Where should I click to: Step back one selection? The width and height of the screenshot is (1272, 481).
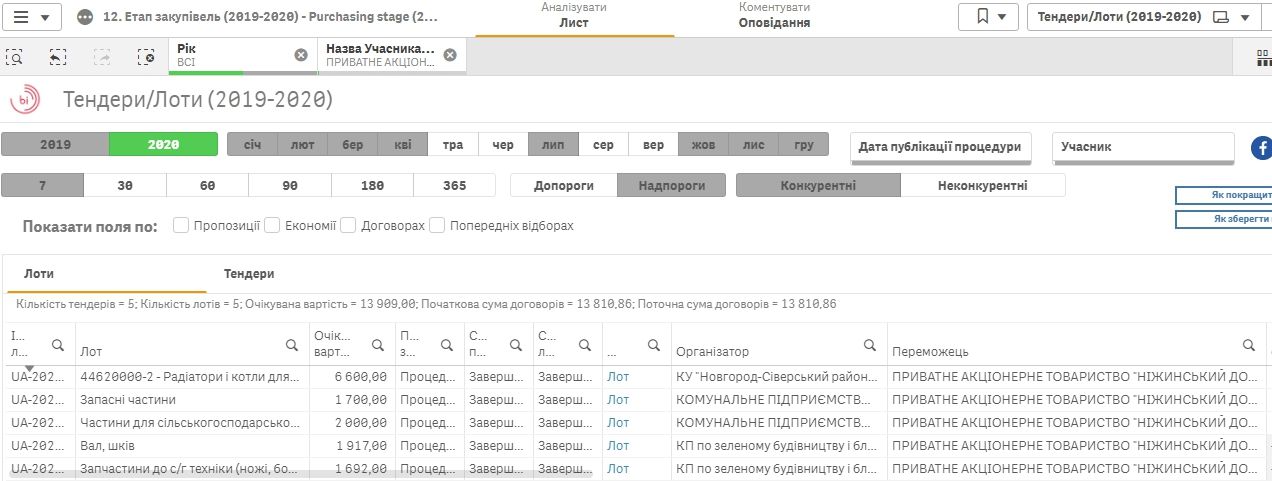(x=58, y=57)
